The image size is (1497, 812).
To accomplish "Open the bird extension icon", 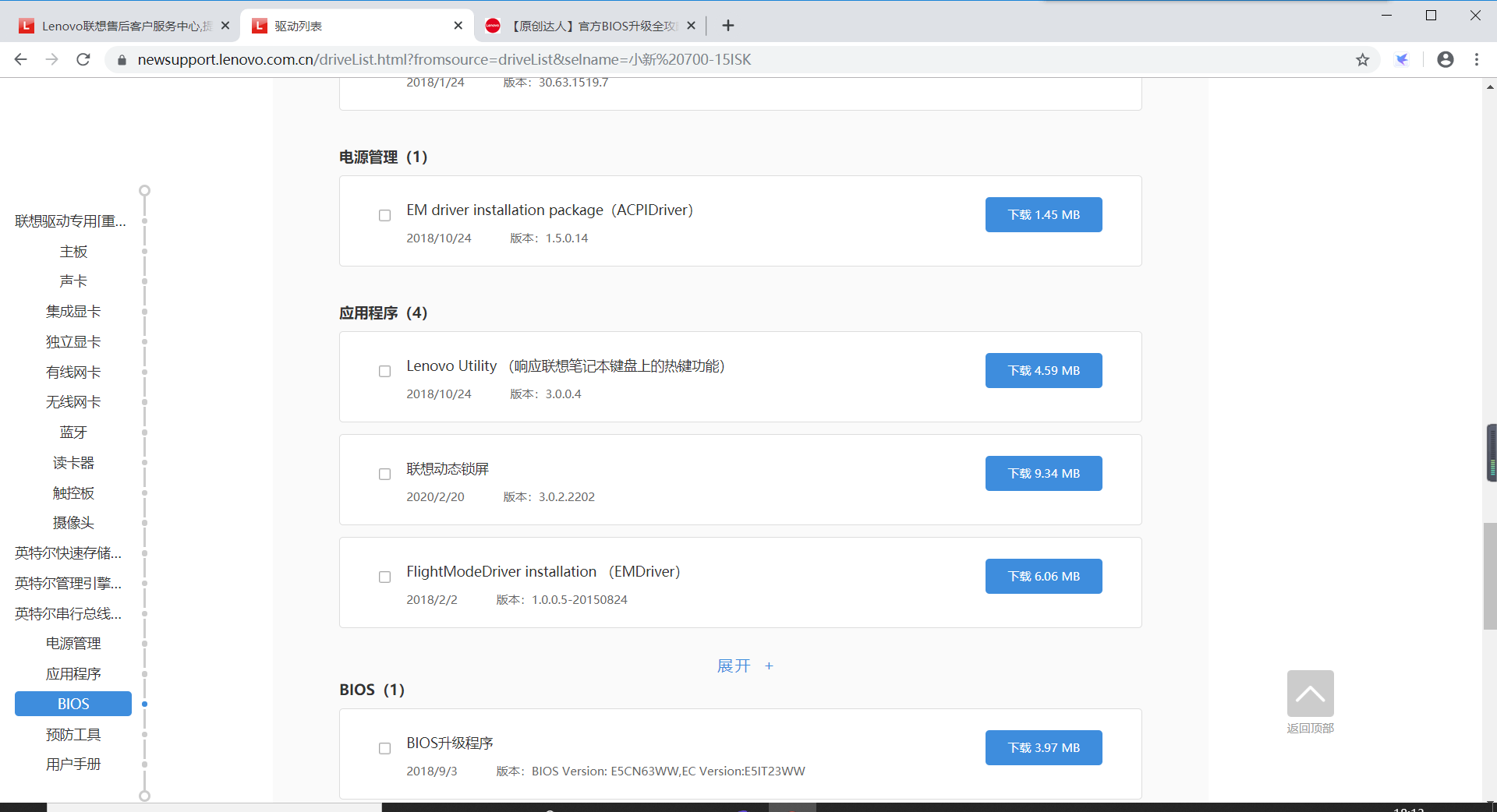I will 1402,59.
